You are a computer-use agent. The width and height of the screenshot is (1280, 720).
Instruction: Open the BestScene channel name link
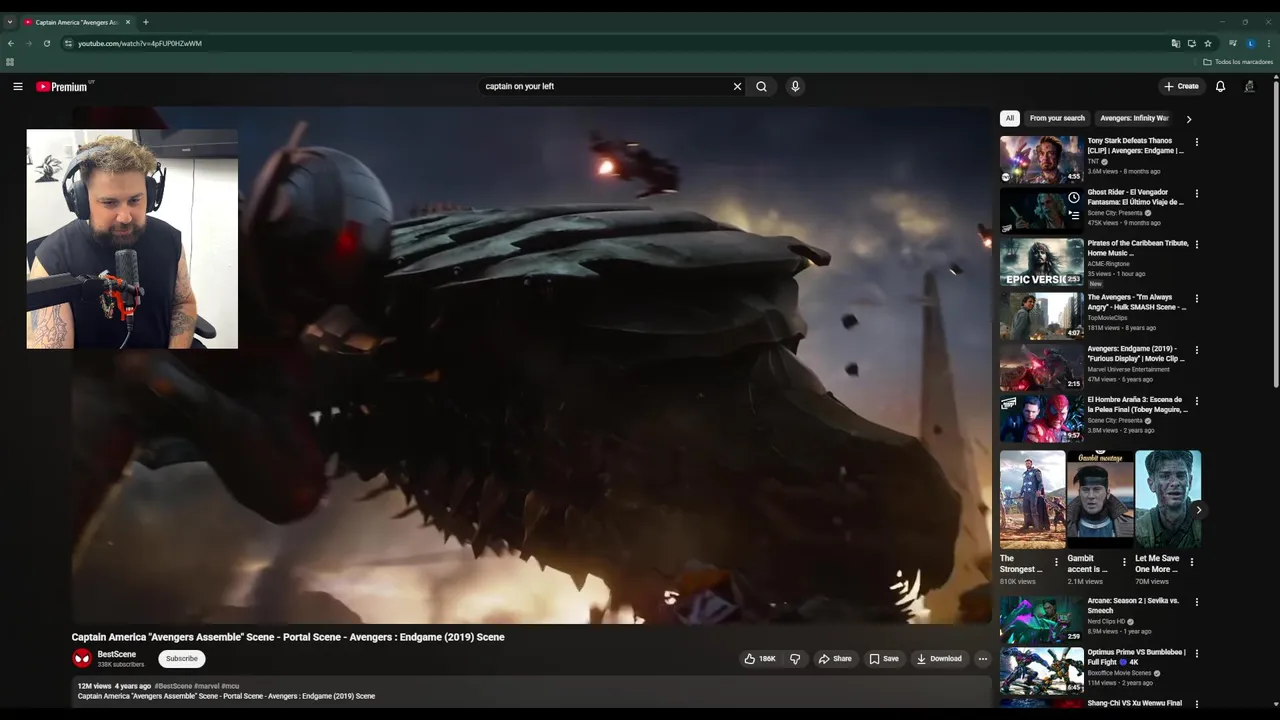point(117,654)
